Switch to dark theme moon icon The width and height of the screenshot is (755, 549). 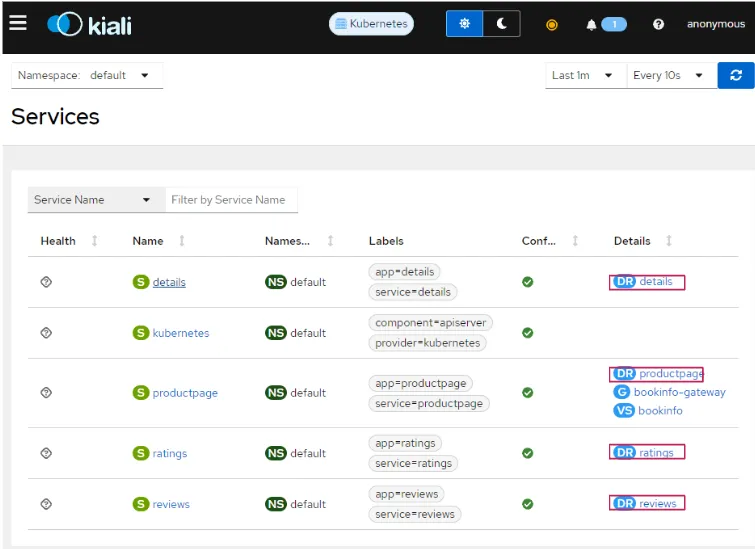tap(501, 24)
